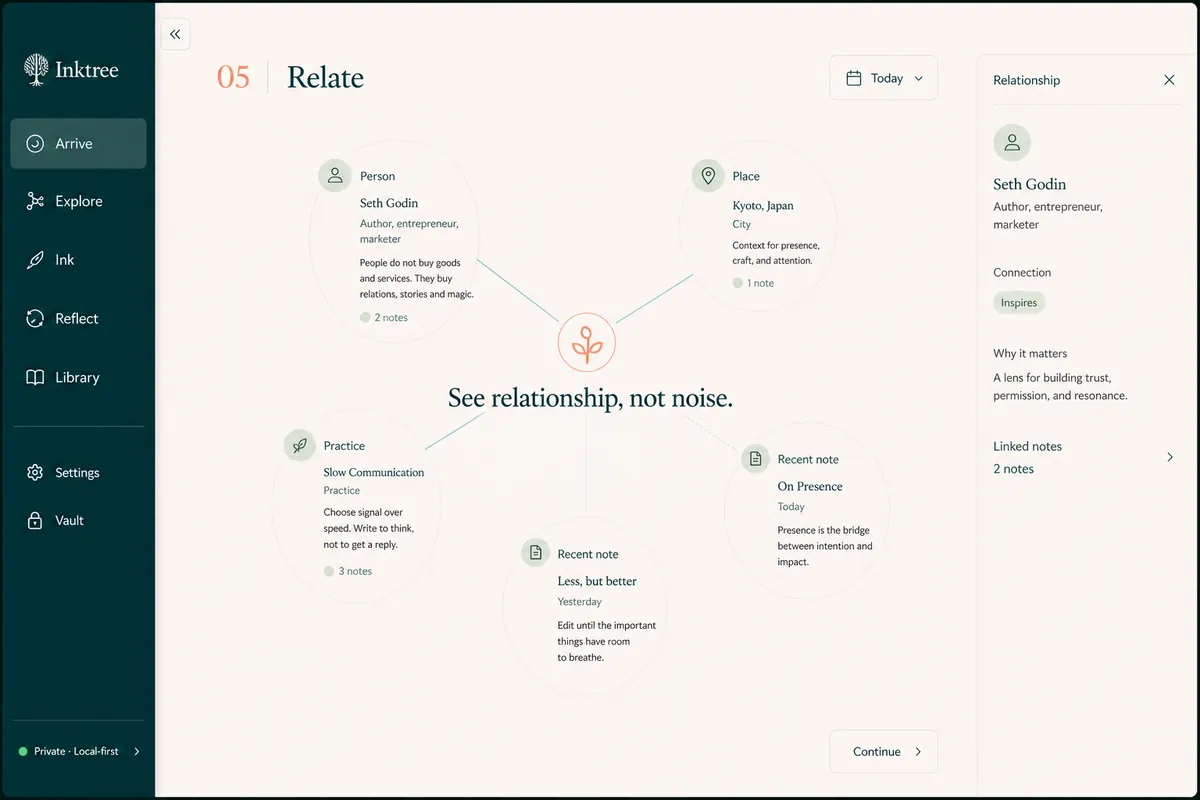Expand the Private · Local-first chevron
Screen dimensions: 1200x800
point(137,751)
